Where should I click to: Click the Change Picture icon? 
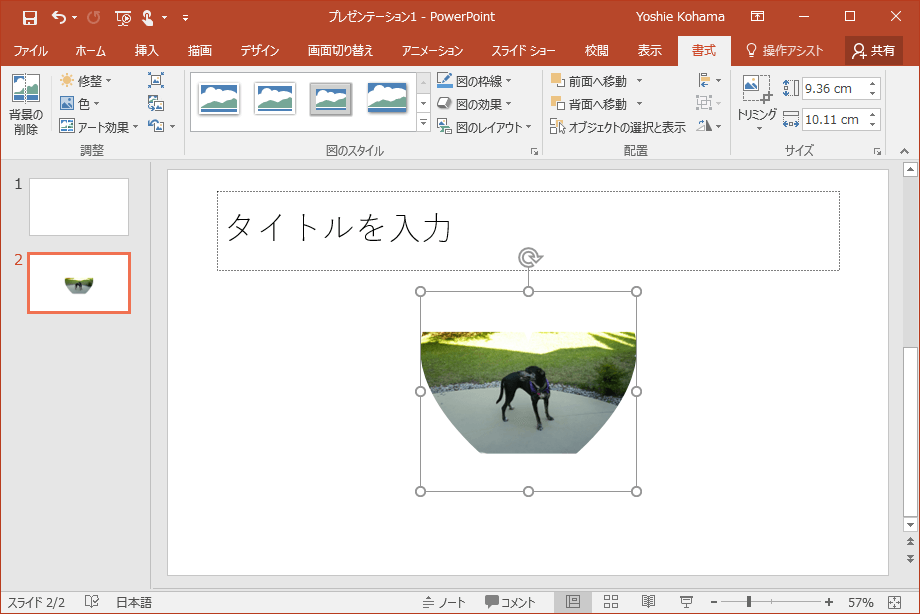pos(156,103)
